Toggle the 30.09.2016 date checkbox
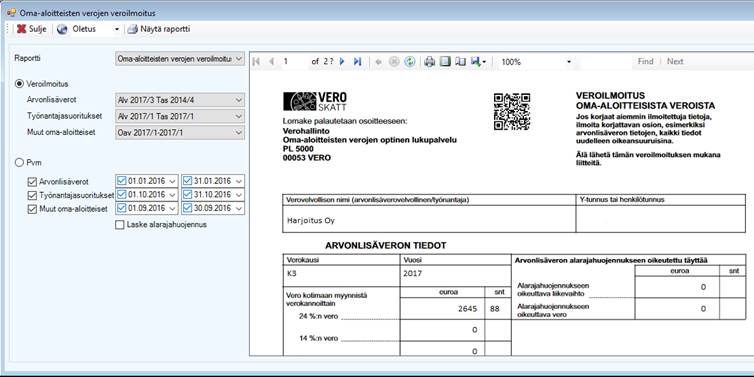754x377 pixels. coord(188,208)
